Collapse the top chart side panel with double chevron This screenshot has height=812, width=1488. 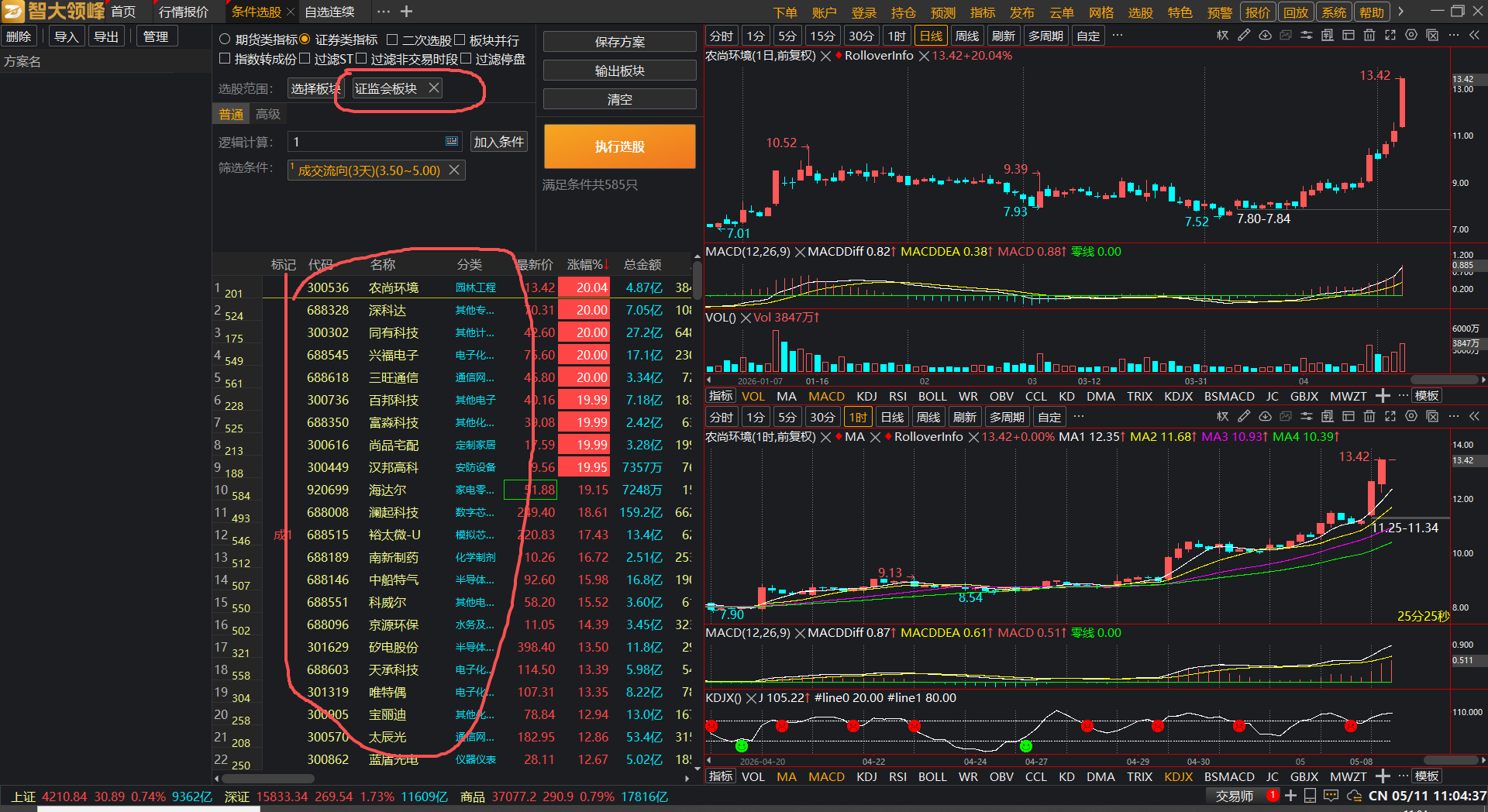tap(1474, 36)
